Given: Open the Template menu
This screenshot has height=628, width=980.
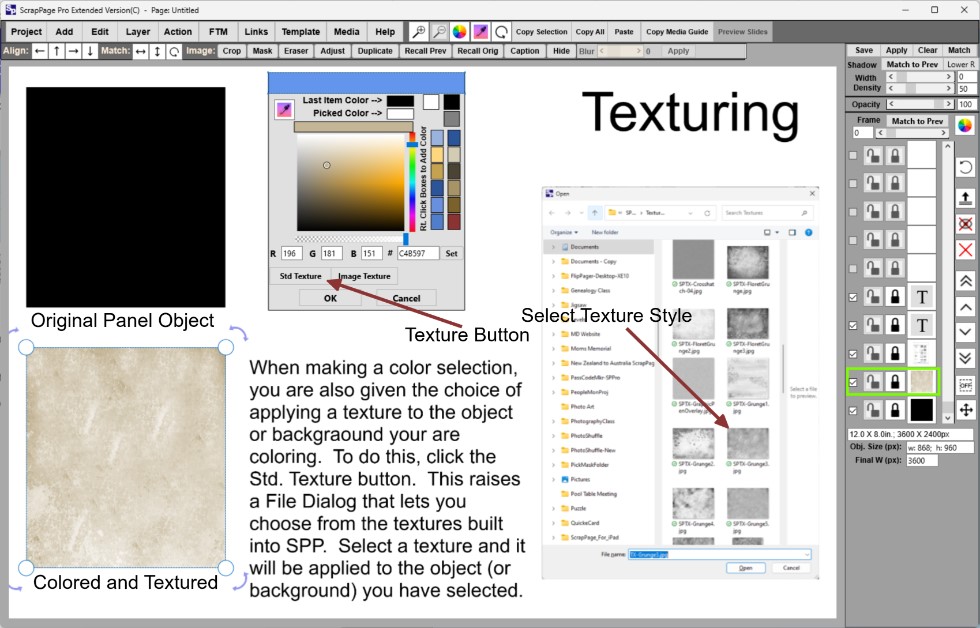Looking at the screenshot, I should tap(300, 32).
